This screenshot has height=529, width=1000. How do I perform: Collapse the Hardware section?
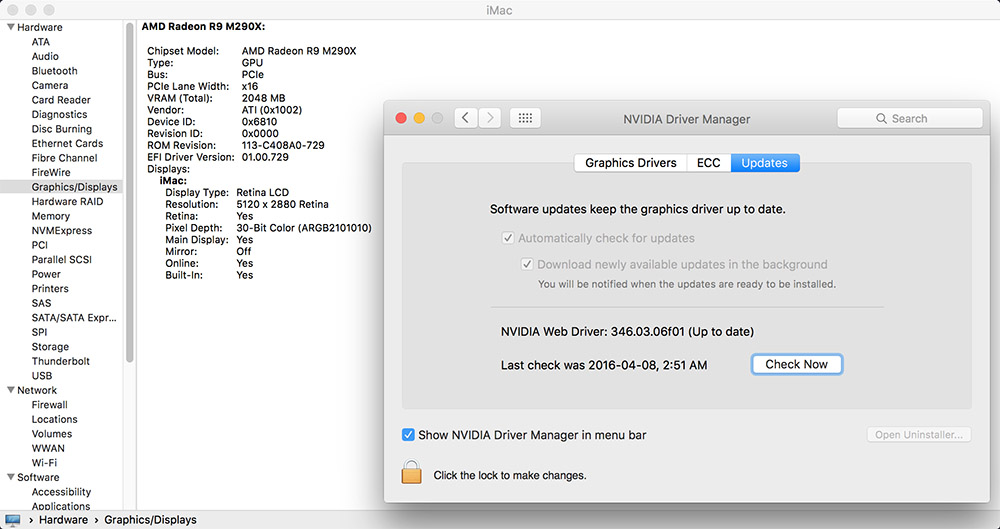[x=11, y=27]
